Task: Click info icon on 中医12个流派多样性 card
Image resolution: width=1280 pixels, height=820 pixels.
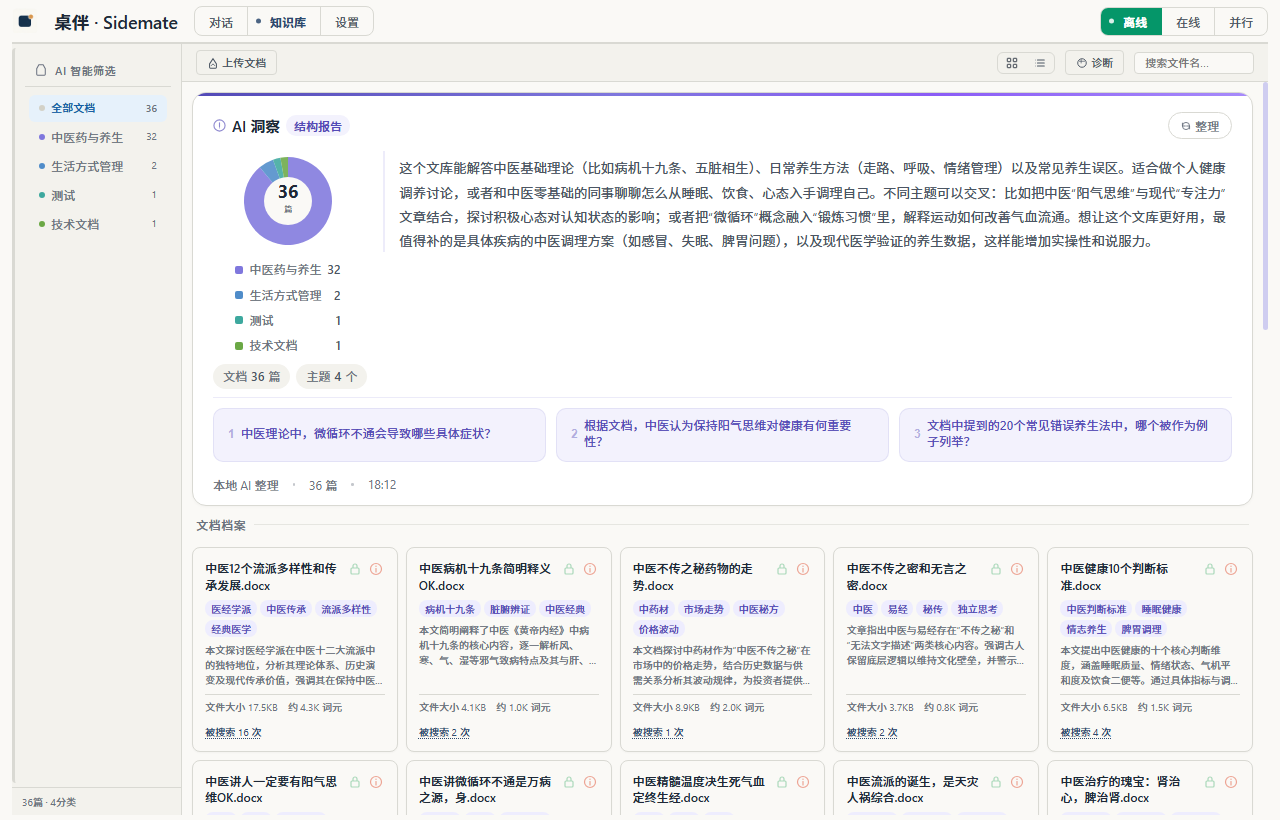Action: [x=376, y=569]
